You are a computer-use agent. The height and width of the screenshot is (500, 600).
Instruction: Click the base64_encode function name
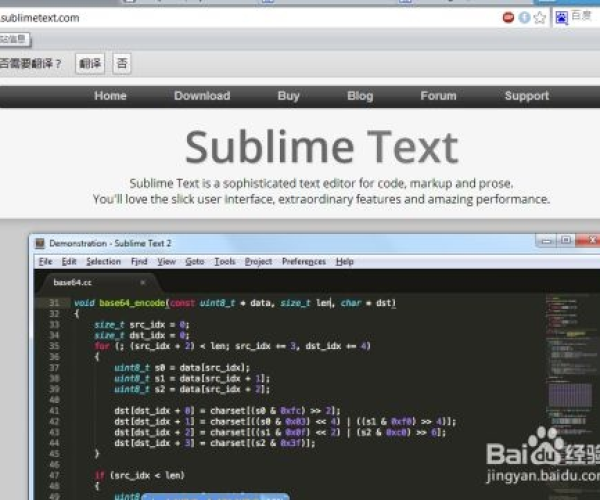pos(132,303)
